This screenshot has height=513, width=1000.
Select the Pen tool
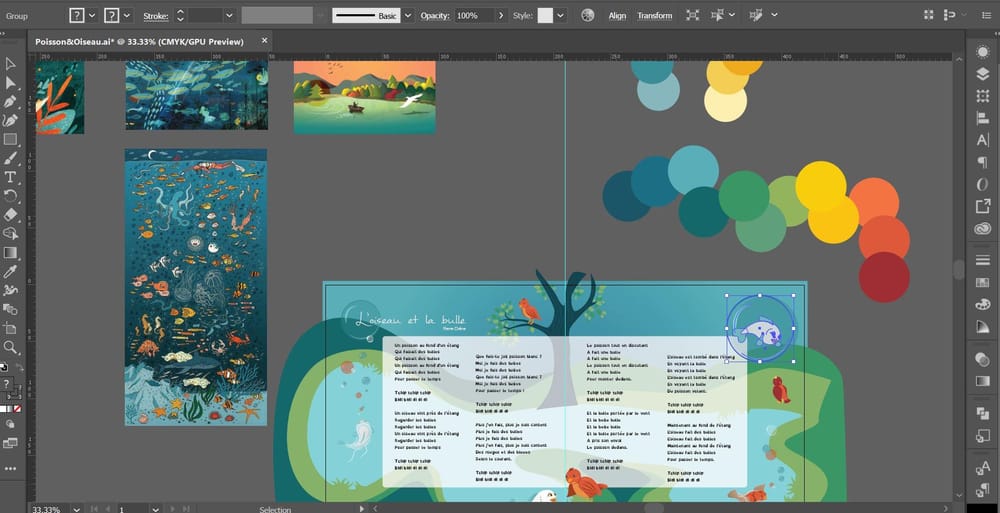[x=10, y=101]
